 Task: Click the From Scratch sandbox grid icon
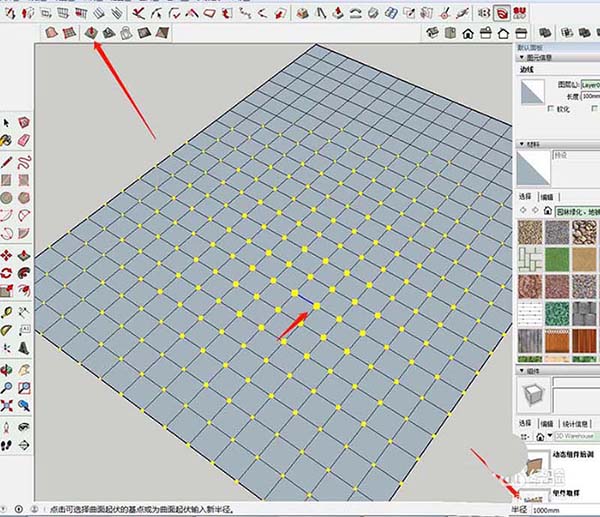tap(70, 33)
